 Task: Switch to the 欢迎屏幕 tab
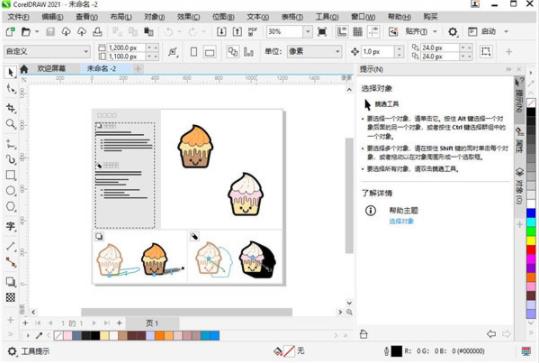click(x=52, y=68)
